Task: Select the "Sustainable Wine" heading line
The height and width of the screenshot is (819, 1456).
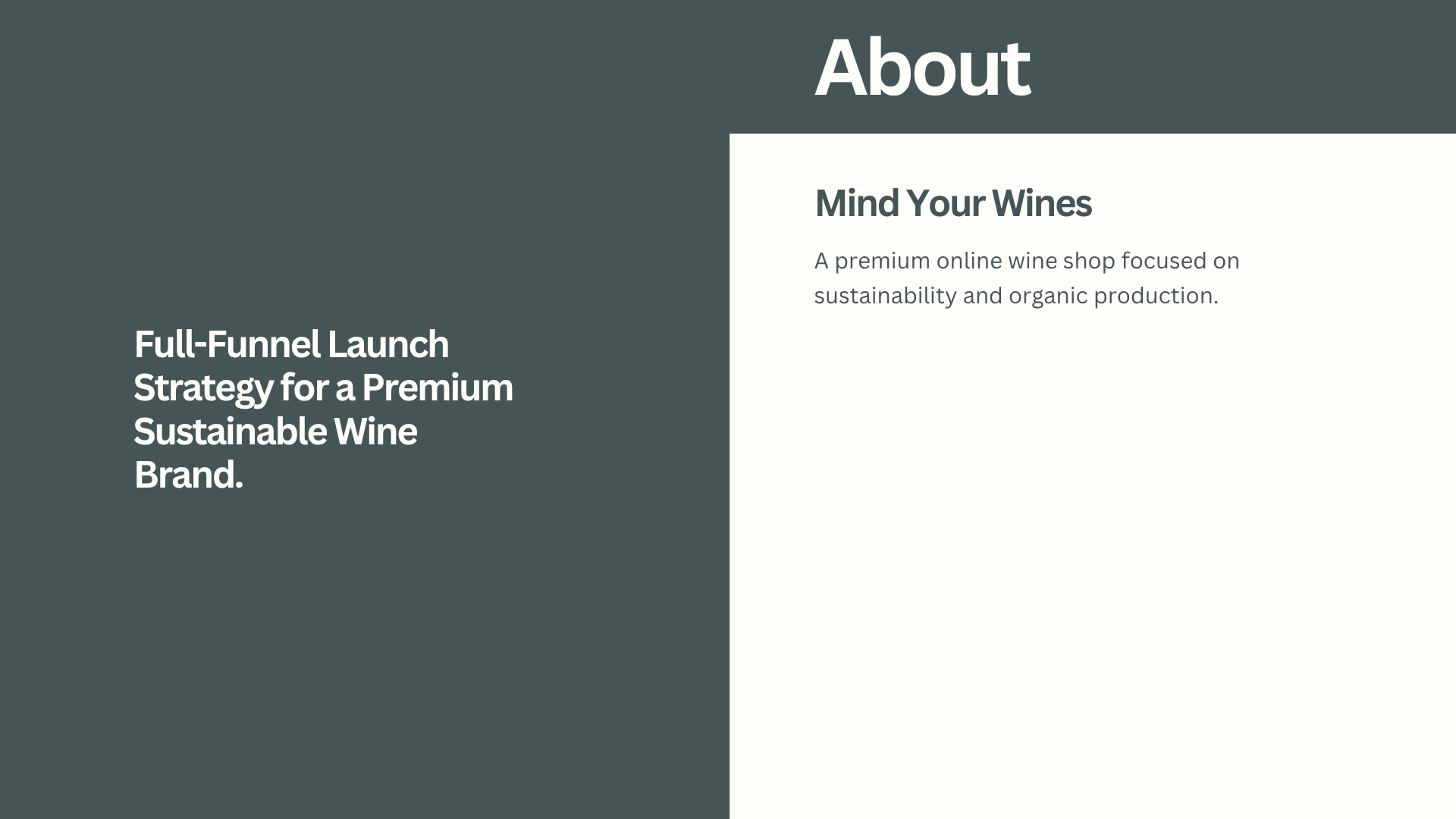Action: click(x=275, y=431)
